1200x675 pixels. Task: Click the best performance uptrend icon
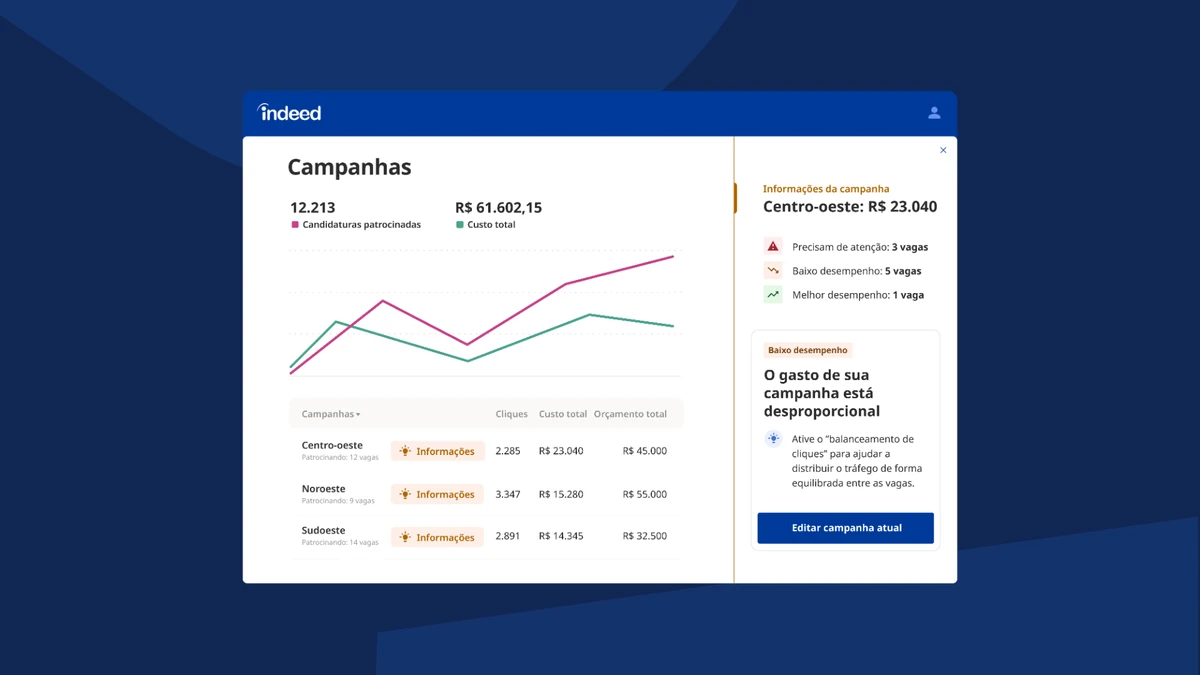click(x=773, y=295)
